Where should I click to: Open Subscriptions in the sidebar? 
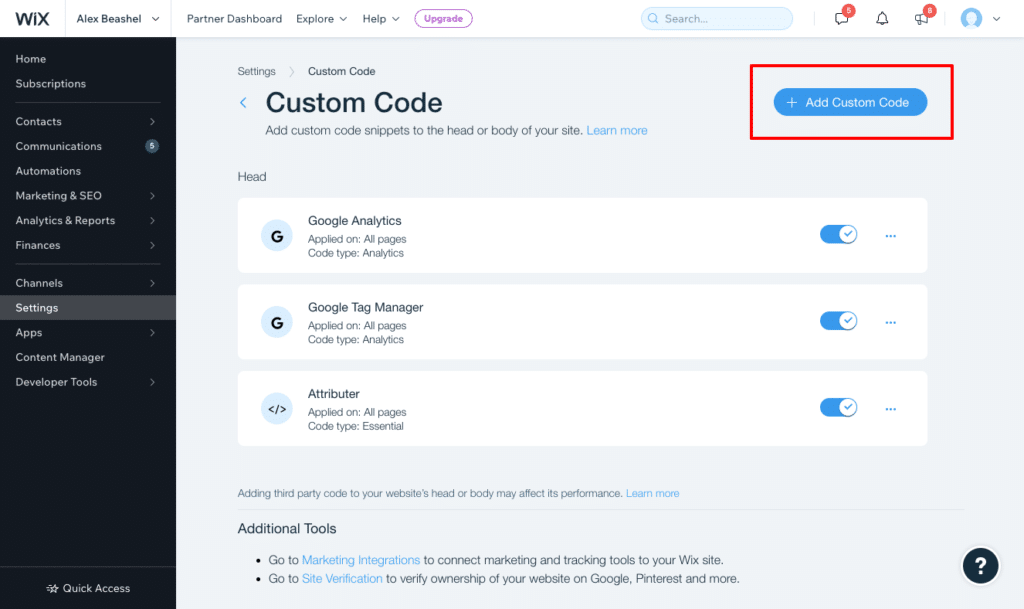tap(51, 84)
